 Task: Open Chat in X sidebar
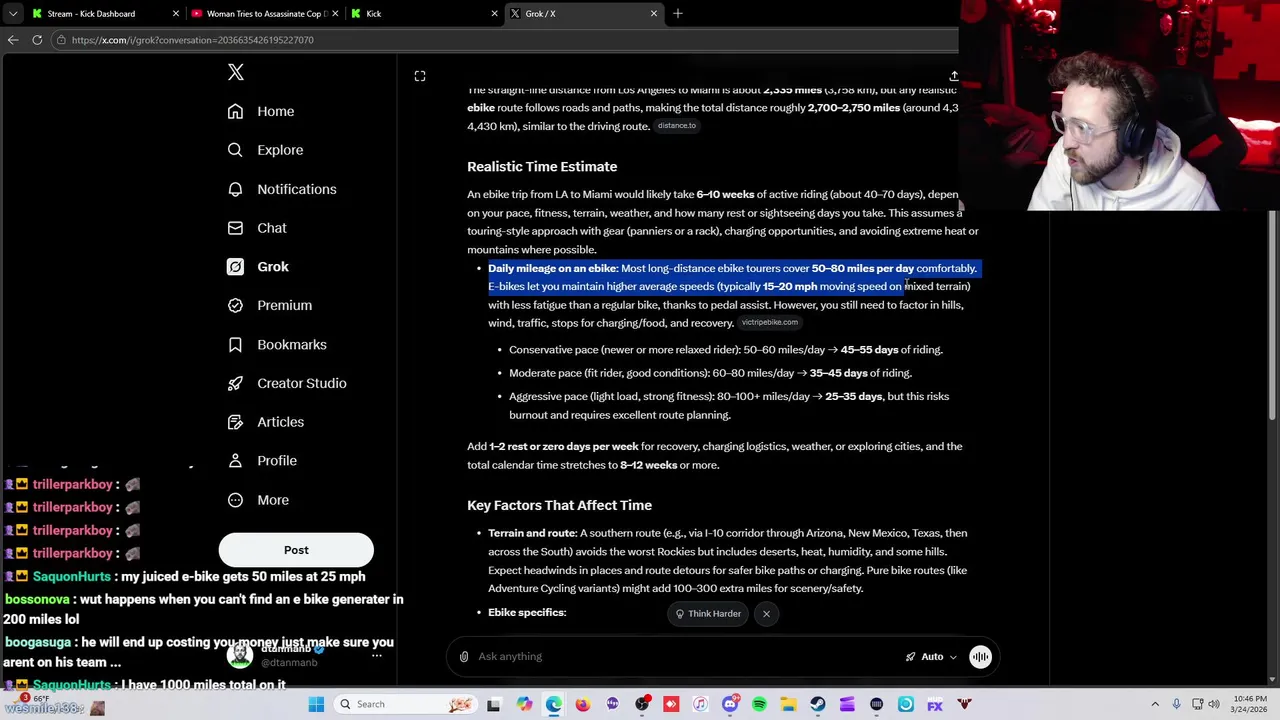pos(257,228)
